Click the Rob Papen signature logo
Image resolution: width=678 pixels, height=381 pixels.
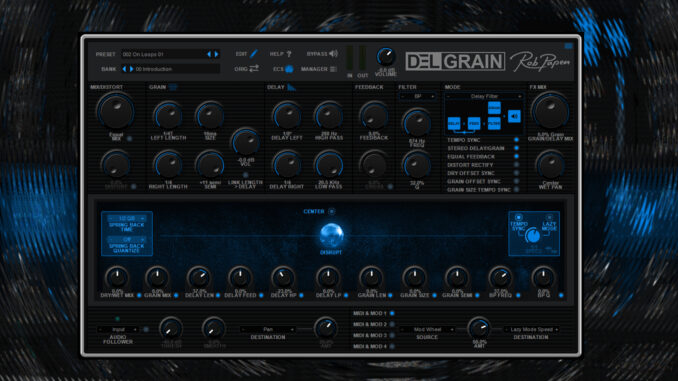(x=540, y=62)
